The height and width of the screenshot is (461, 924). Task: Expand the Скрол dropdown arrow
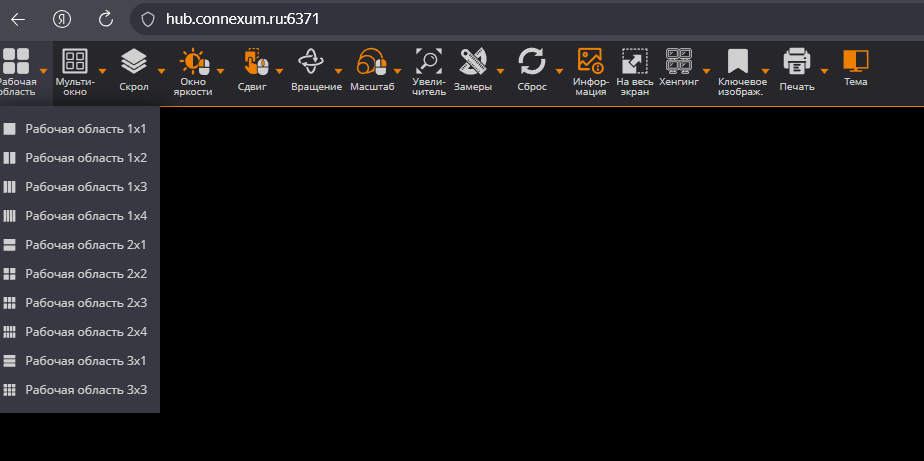coord(161,71)
